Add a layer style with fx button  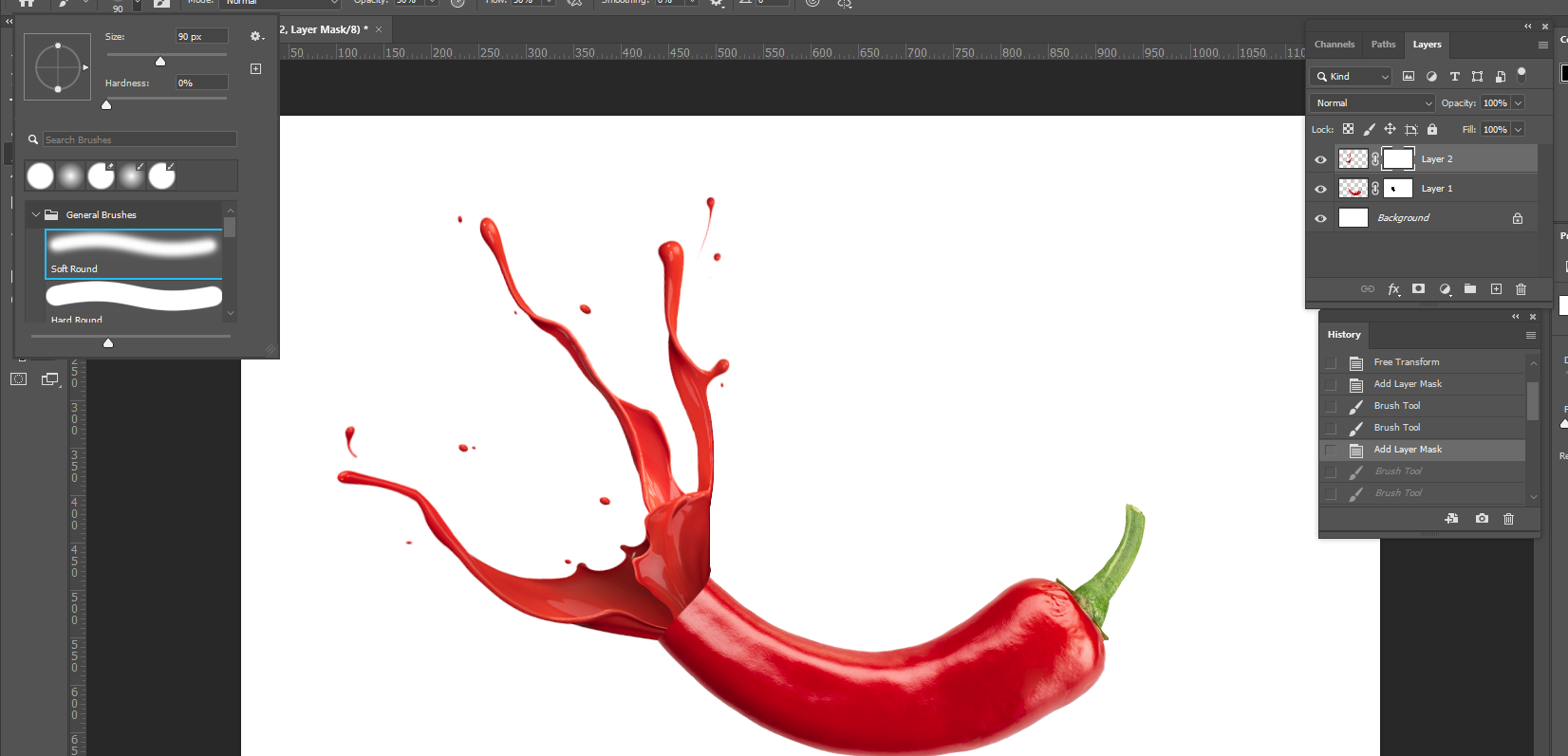1393,289
